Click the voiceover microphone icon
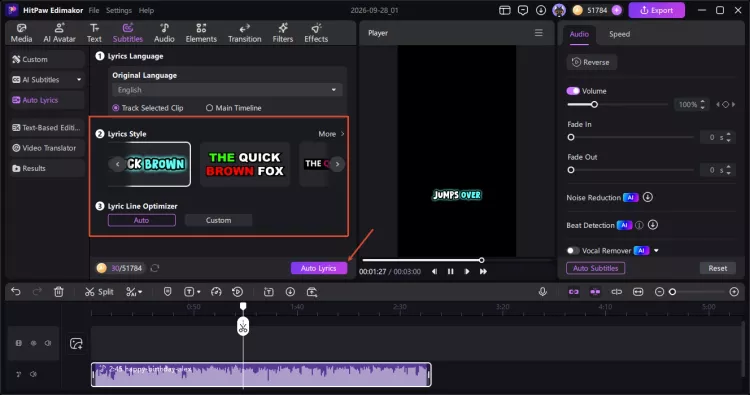 coord(542,292)
